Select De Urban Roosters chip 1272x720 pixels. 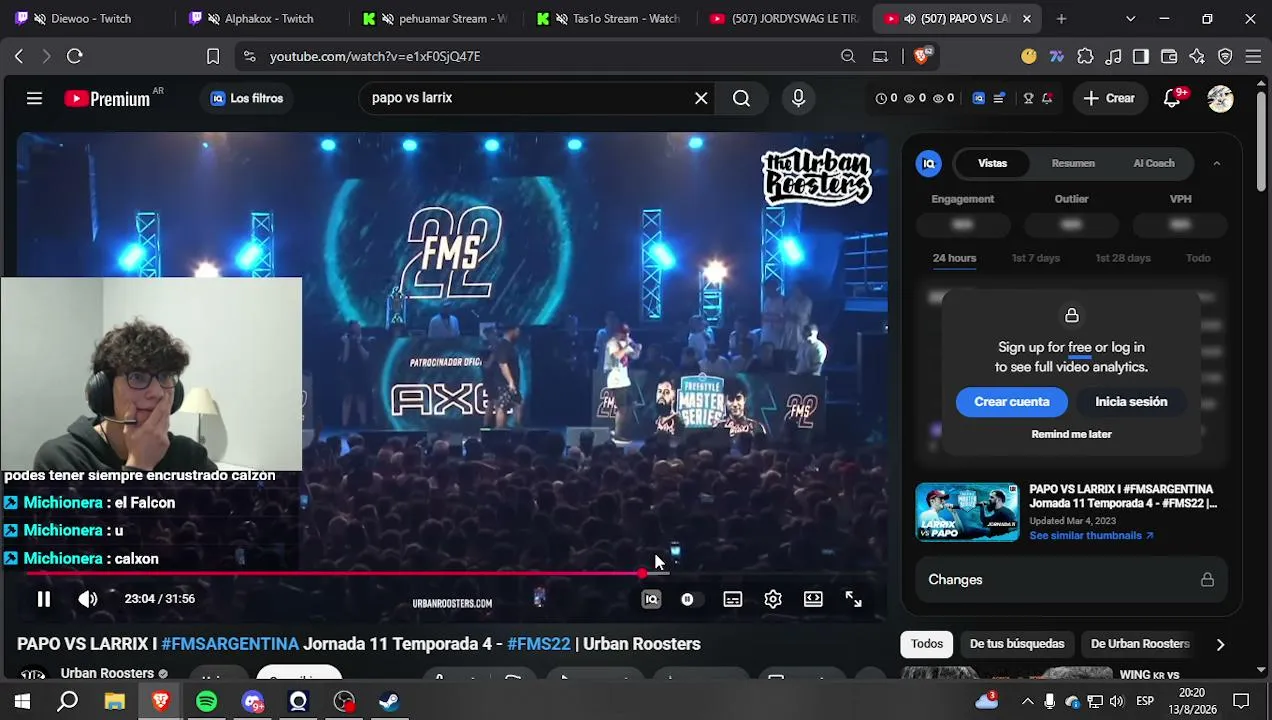[1139, 644]
